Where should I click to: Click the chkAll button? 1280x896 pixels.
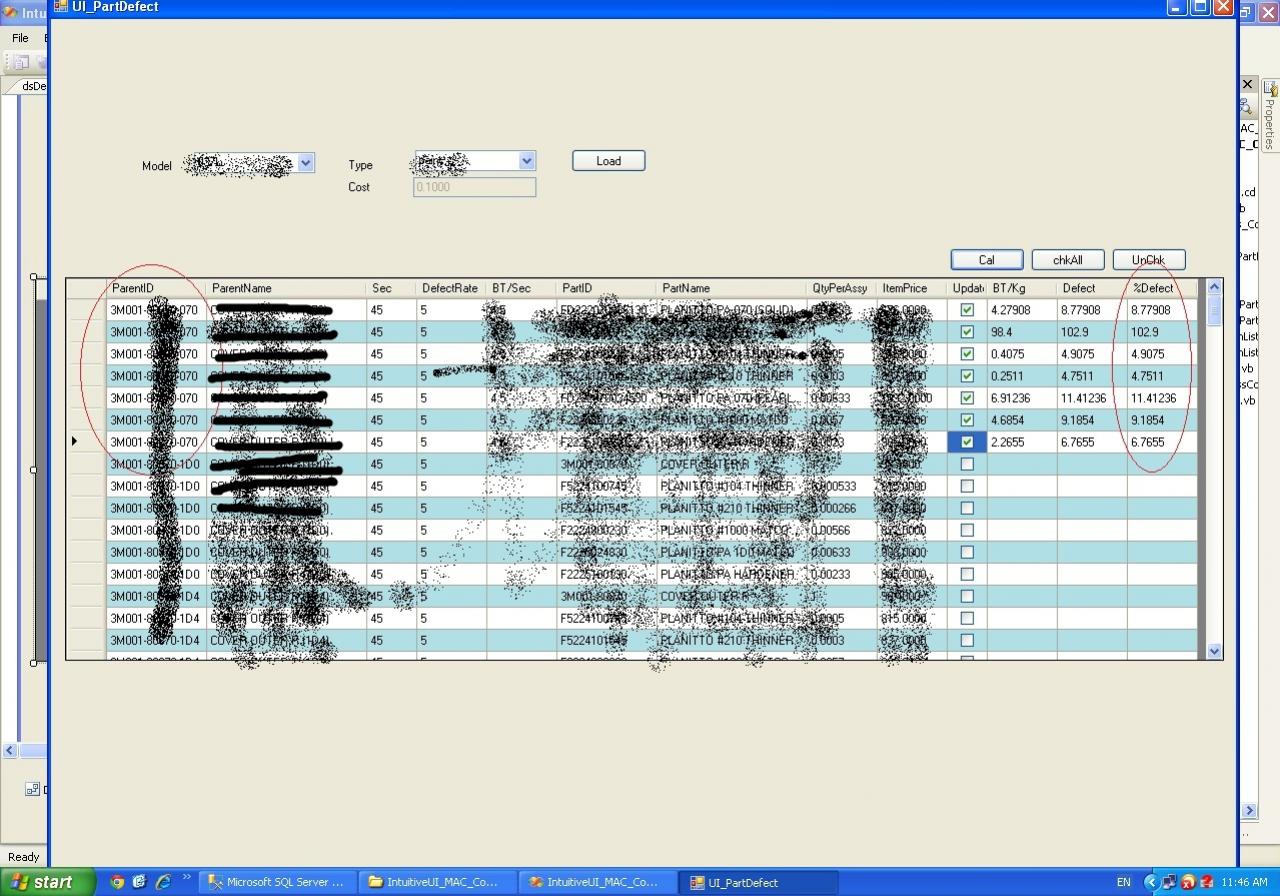1067,260
